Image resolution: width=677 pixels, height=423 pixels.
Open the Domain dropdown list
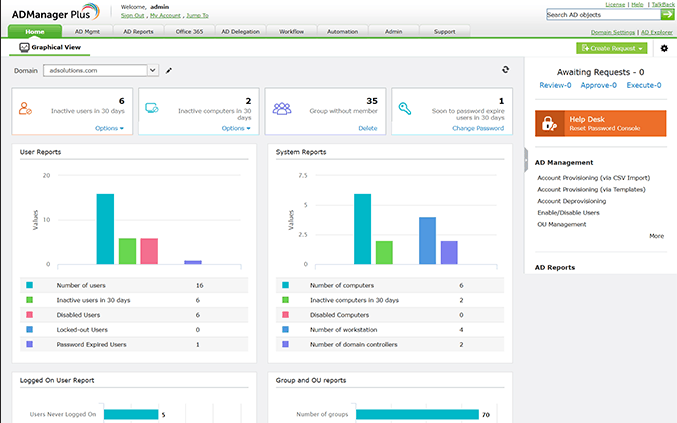[x=153, y=70]
